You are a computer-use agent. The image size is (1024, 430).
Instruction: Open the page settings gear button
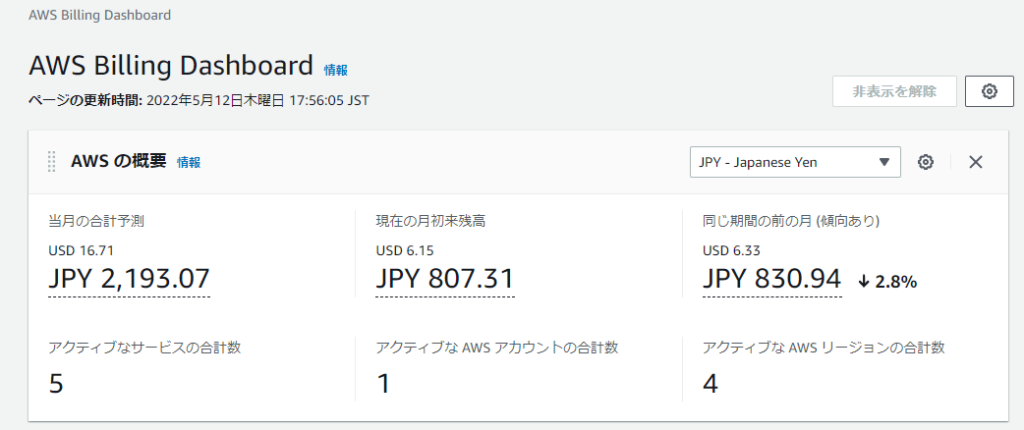989,91
